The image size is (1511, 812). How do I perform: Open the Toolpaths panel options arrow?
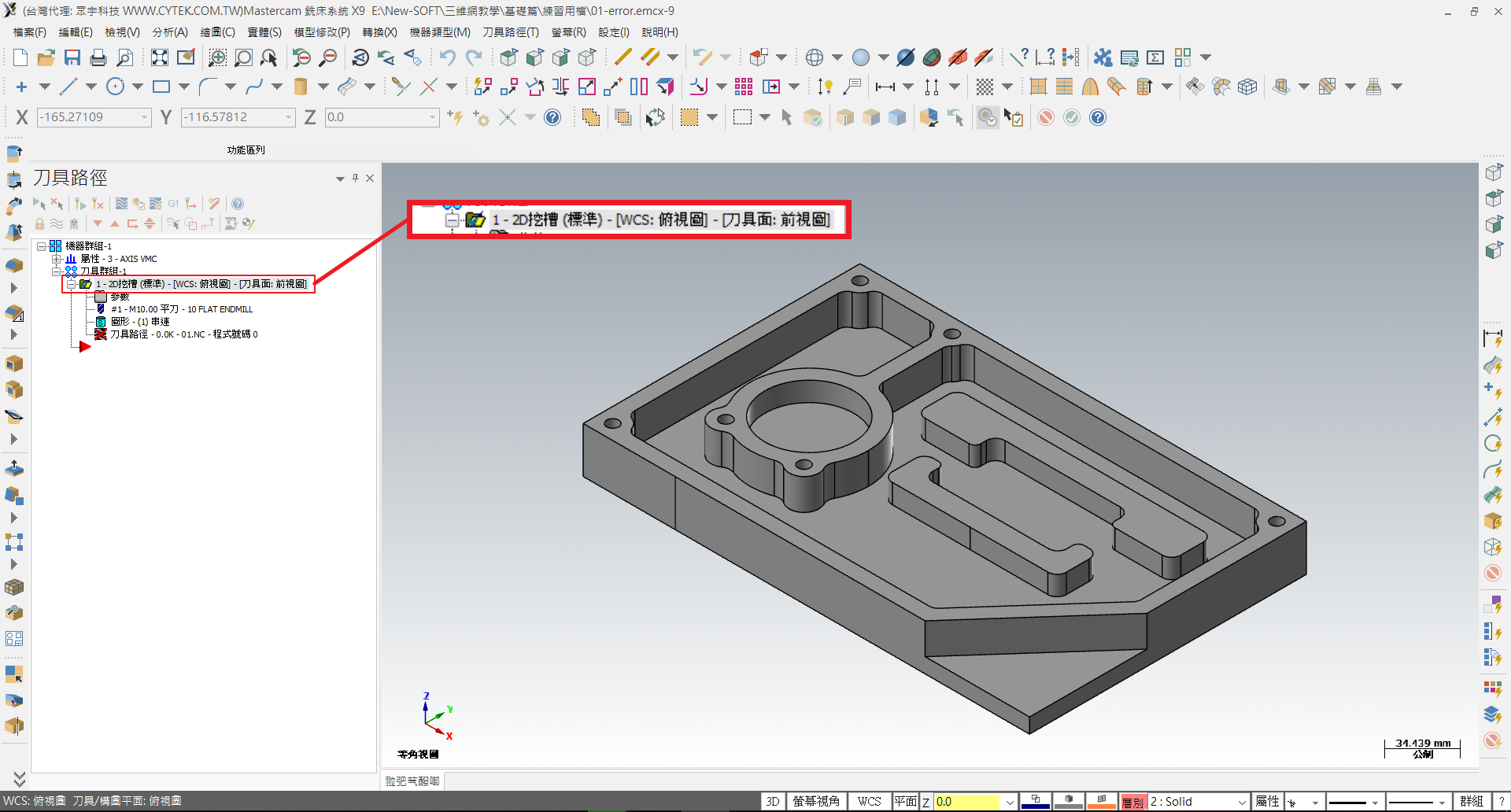[x=340, y=179]
